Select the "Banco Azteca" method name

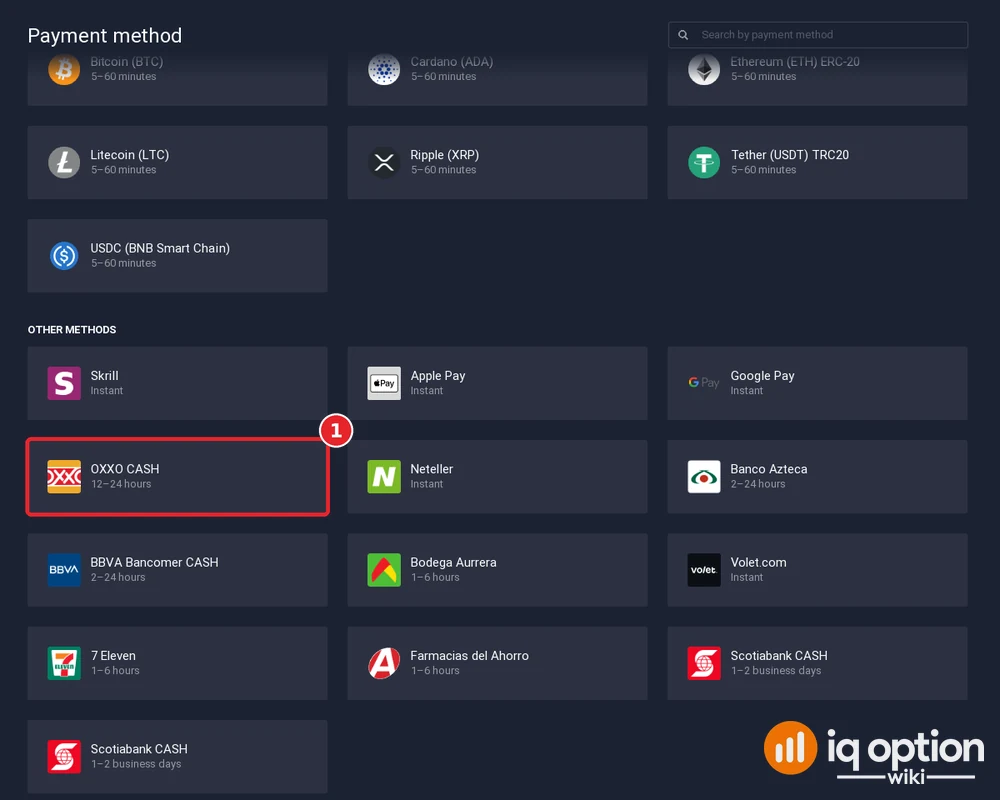(769, 469)
